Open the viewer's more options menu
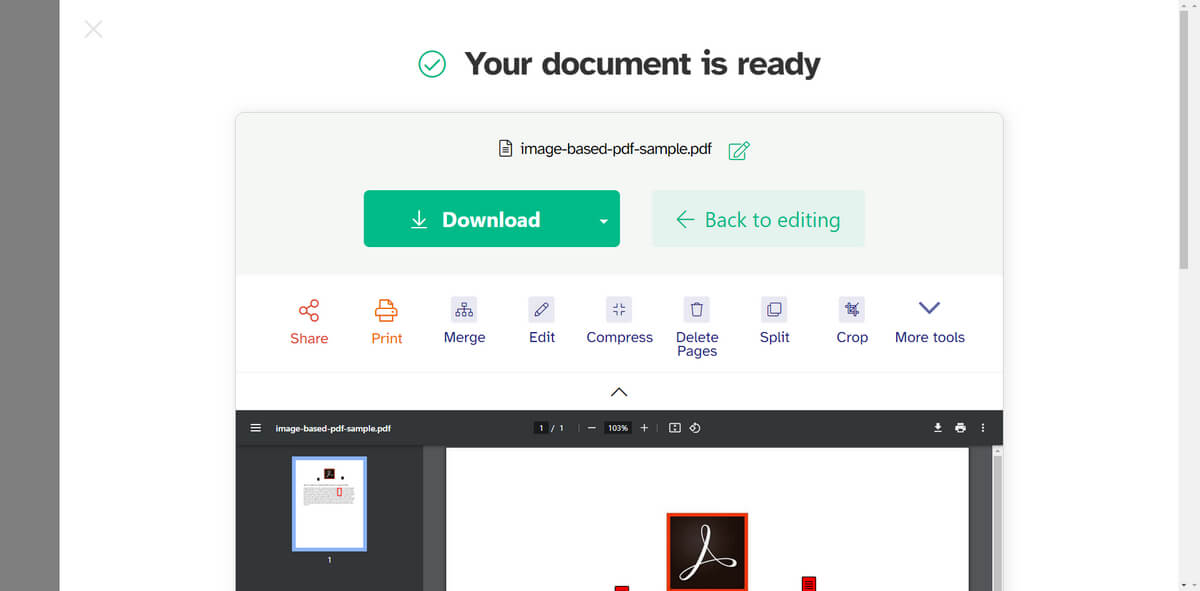Image resolution: width=1200 pixels, height=591 pixels. point(982,427)
